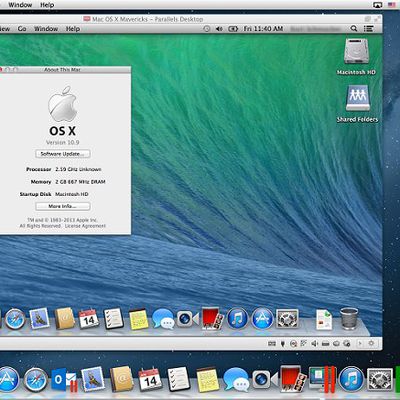The image size is (400, 400).
Task: Click the keyboard icon in Parallels status bar
Action: coord(272,343)
